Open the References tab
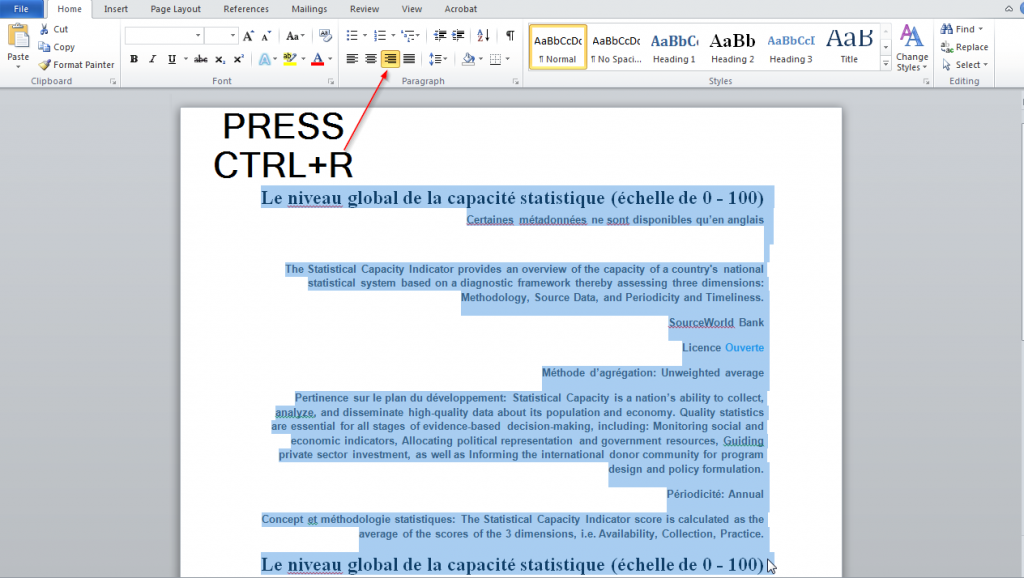The height and width of the screenshot is (578, 1024). pyautogui.click(x=246, y=9)
